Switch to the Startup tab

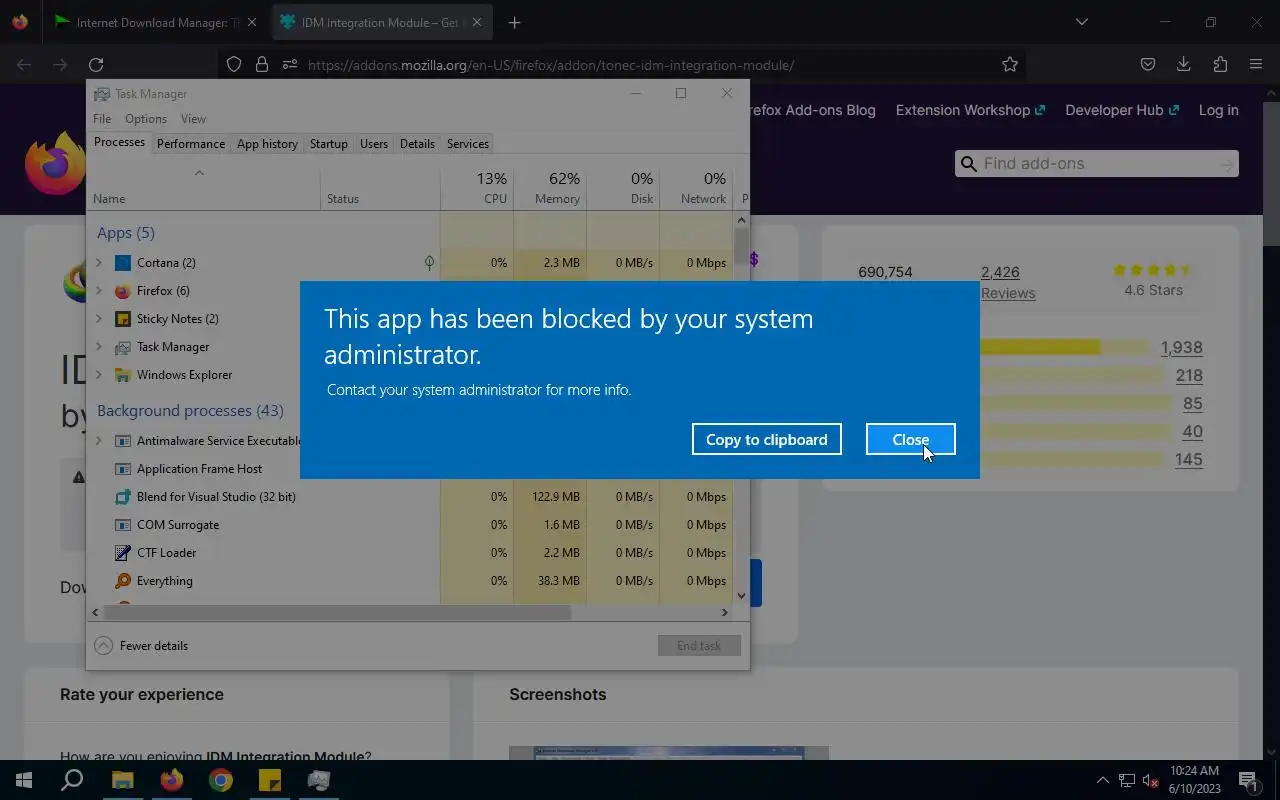329,143
